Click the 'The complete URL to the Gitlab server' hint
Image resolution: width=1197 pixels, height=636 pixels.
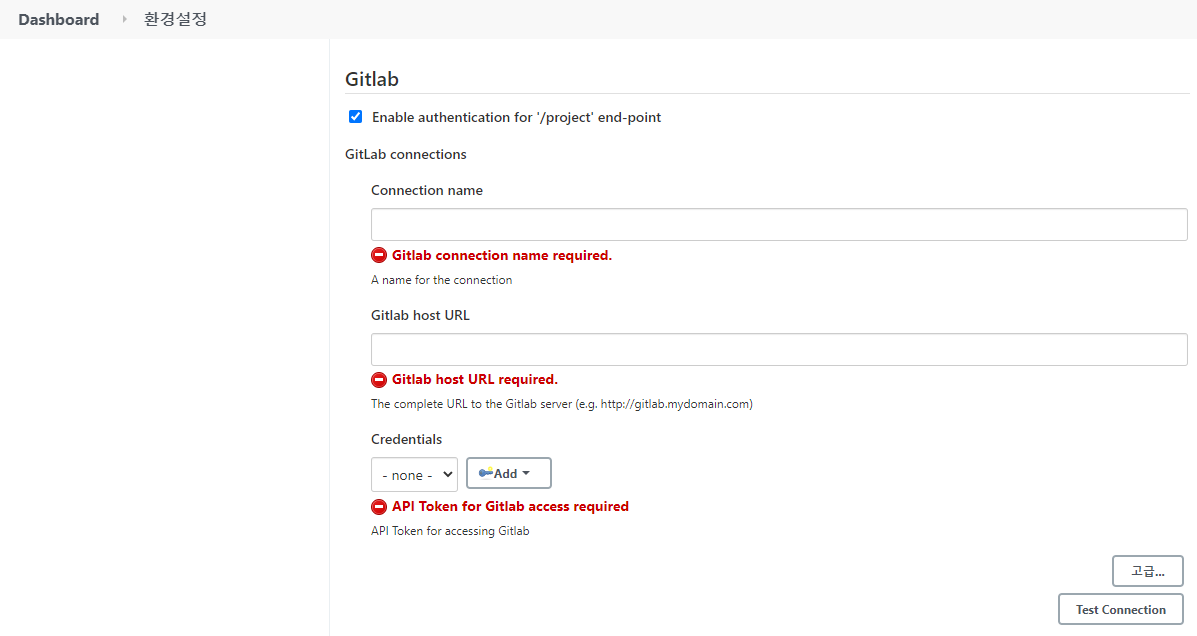tap(562, 404)
